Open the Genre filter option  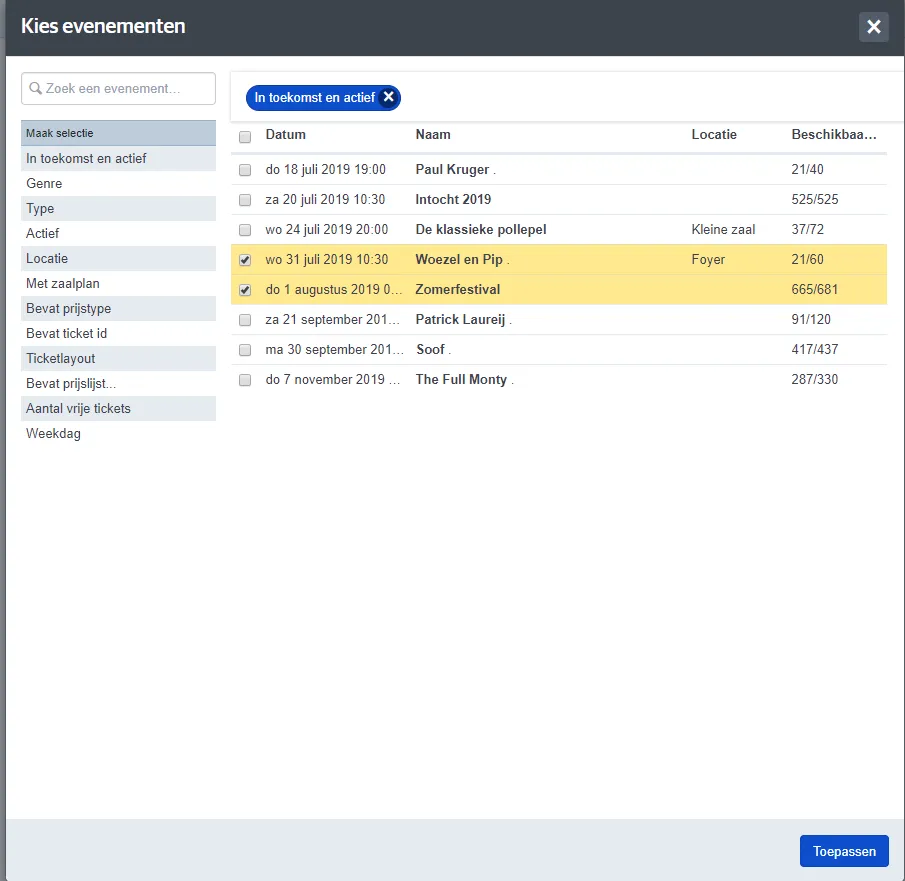(x=118, y=184)
